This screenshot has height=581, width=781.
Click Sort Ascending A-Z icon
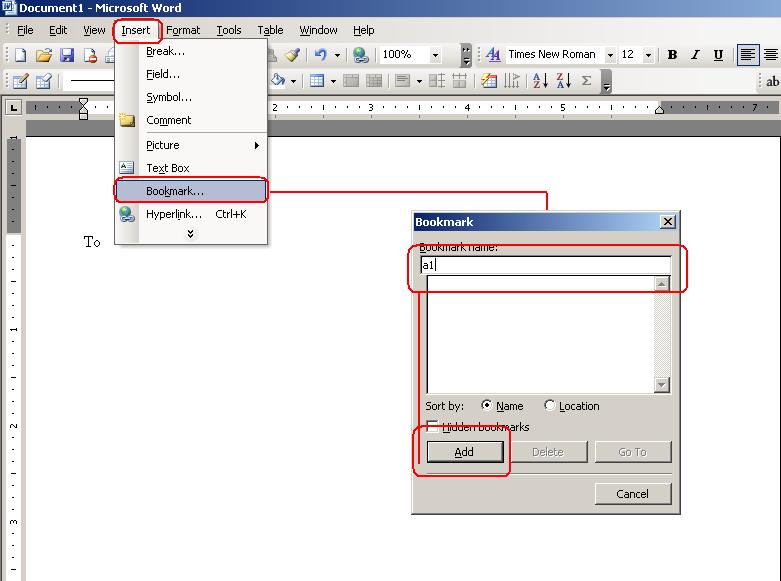click(540, 81)
